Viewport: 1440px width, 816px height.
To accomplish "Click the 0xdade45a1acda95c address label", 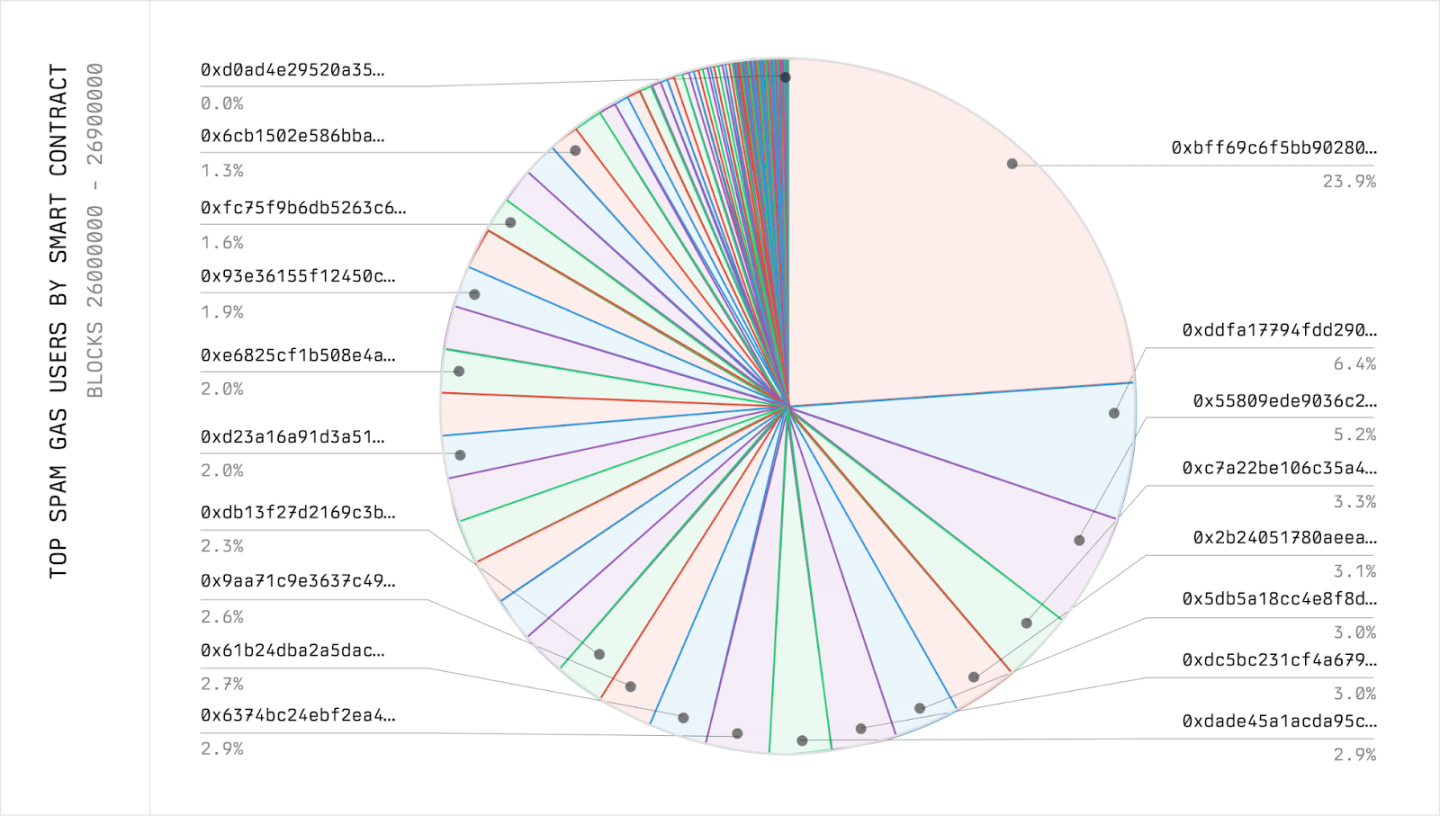I will pos(1279,721).
